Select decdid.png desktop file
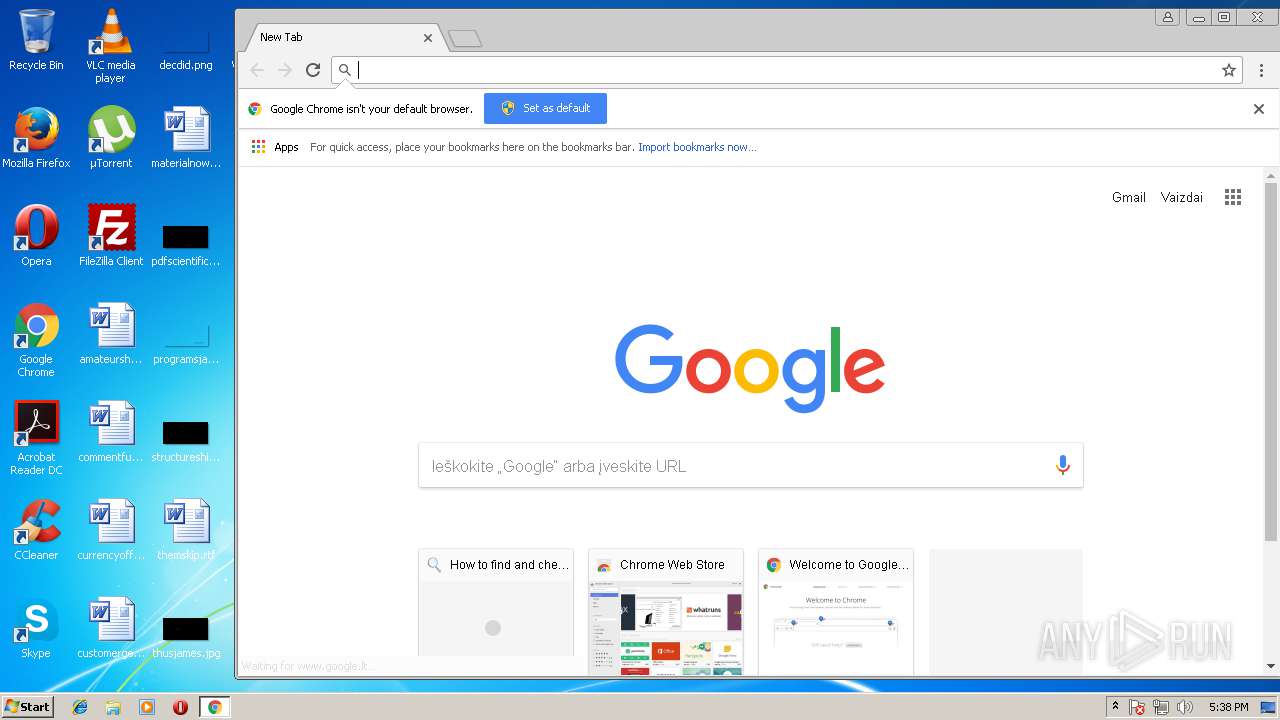Viewport: 1280px width, 720px height. 186,50
